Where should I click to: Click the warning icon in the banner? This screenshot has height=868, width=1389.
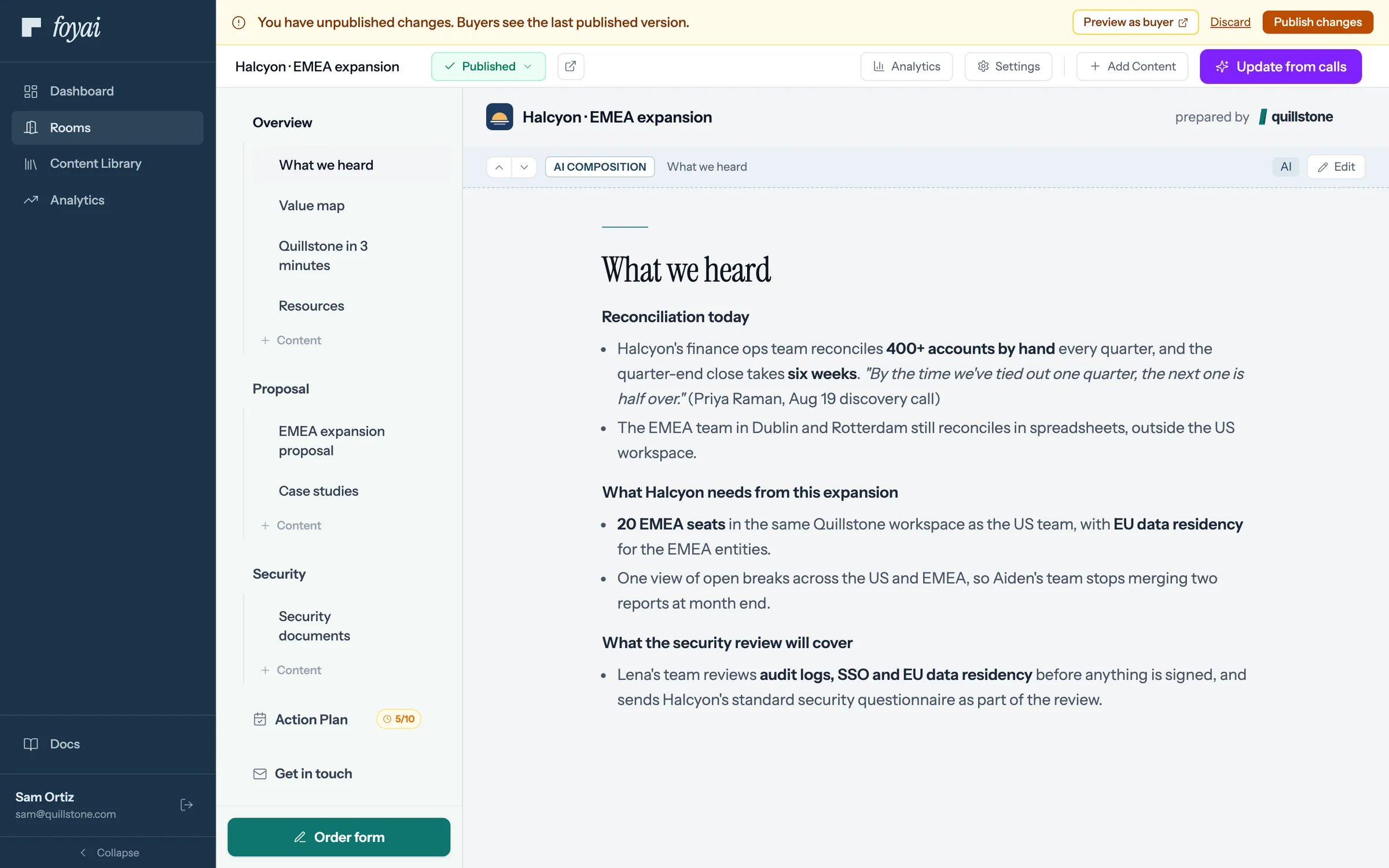(238, 23)
